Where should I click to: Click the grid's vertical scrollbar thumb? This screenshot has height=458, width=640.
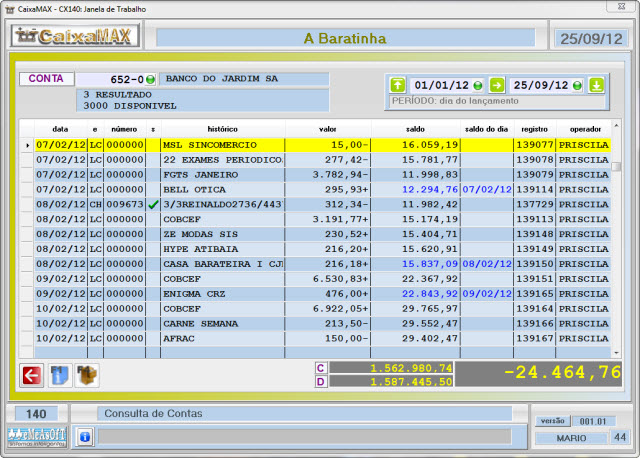coord(617,167)
